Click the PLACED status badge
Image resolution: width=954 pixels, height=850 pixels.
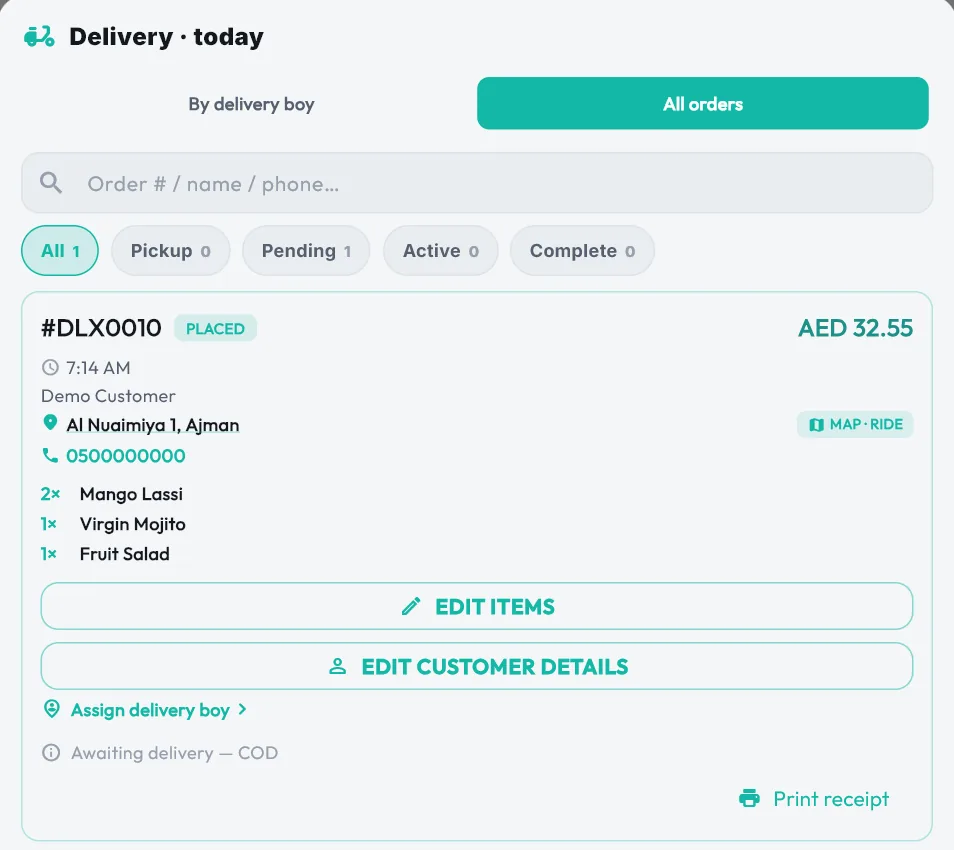pyautogui.click(x=215, y=329)
